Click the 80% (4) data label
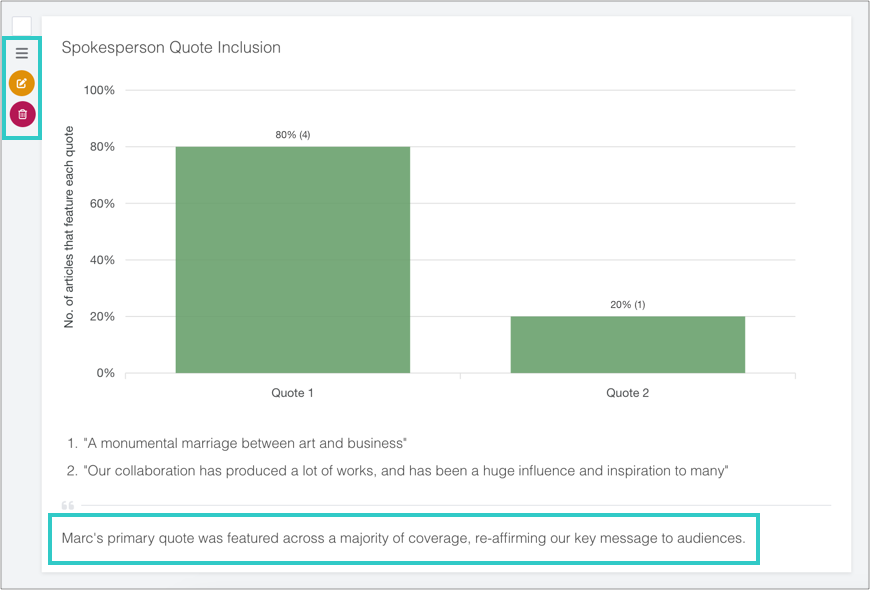Viewport: 870px width, 590px height. (x=293, y=135)
